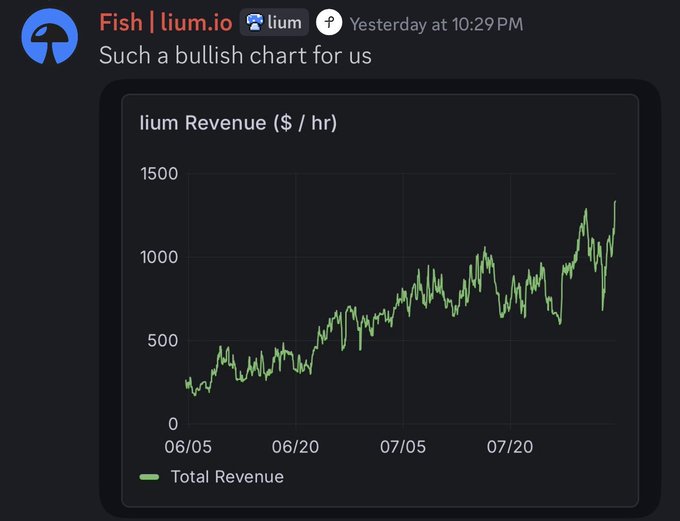
Task: Click the message timestamp Yesterday at 10:29 PM
Action: (x=436, y=24)
